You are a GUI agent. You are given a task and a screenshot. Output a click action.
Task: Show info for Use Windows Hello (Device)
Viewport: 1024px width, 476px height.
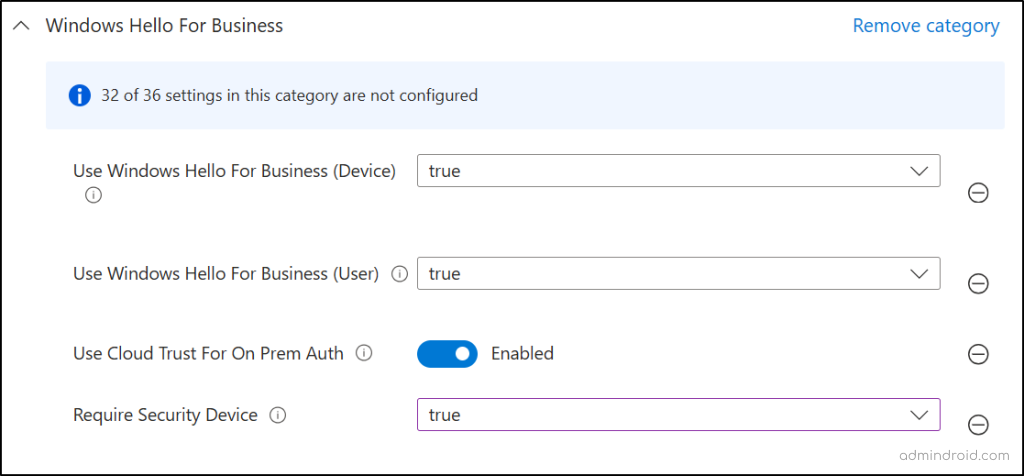pos(93,196)
